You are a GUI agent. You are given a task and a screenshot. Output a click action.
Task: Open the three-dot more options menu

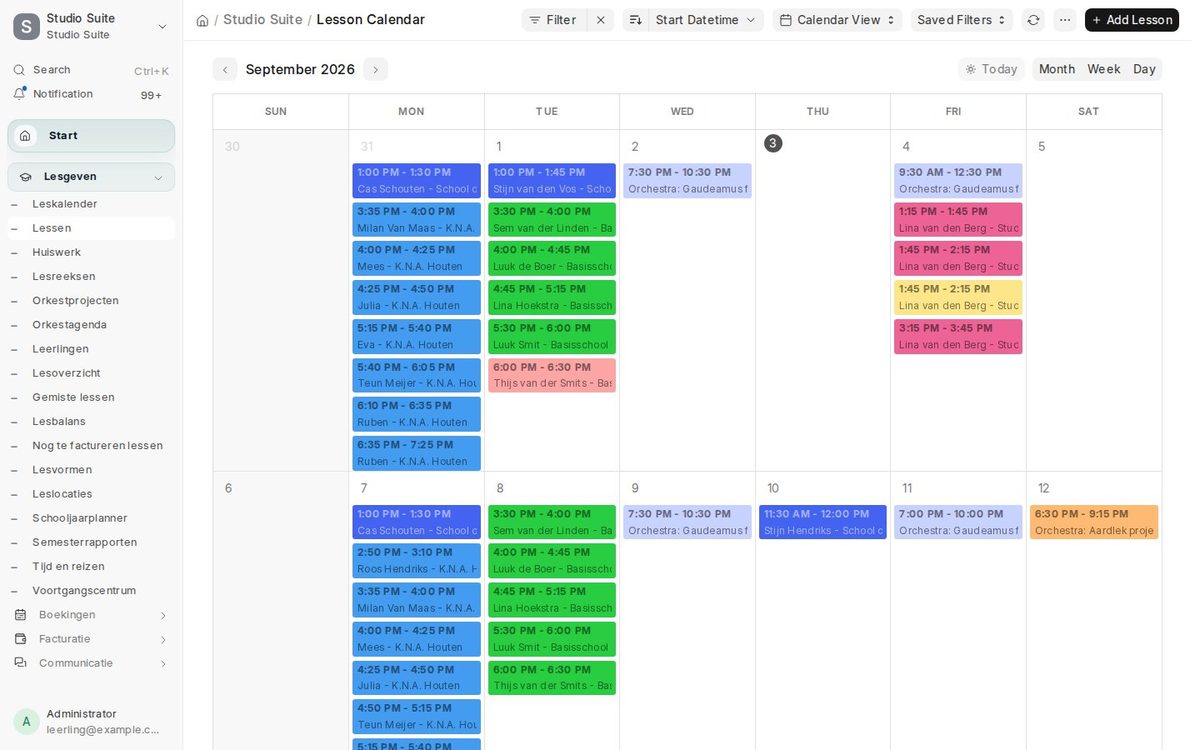coord(1065,20)
